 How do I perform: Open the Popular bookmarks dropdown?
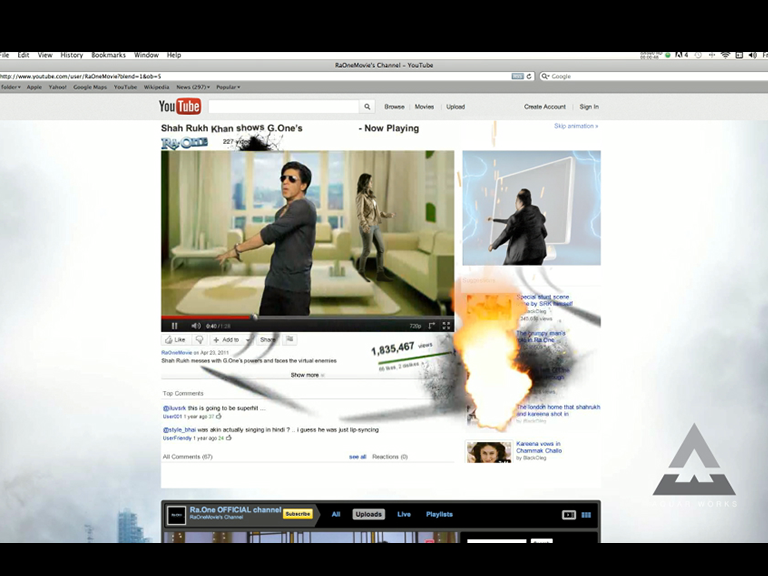[228, 87]
